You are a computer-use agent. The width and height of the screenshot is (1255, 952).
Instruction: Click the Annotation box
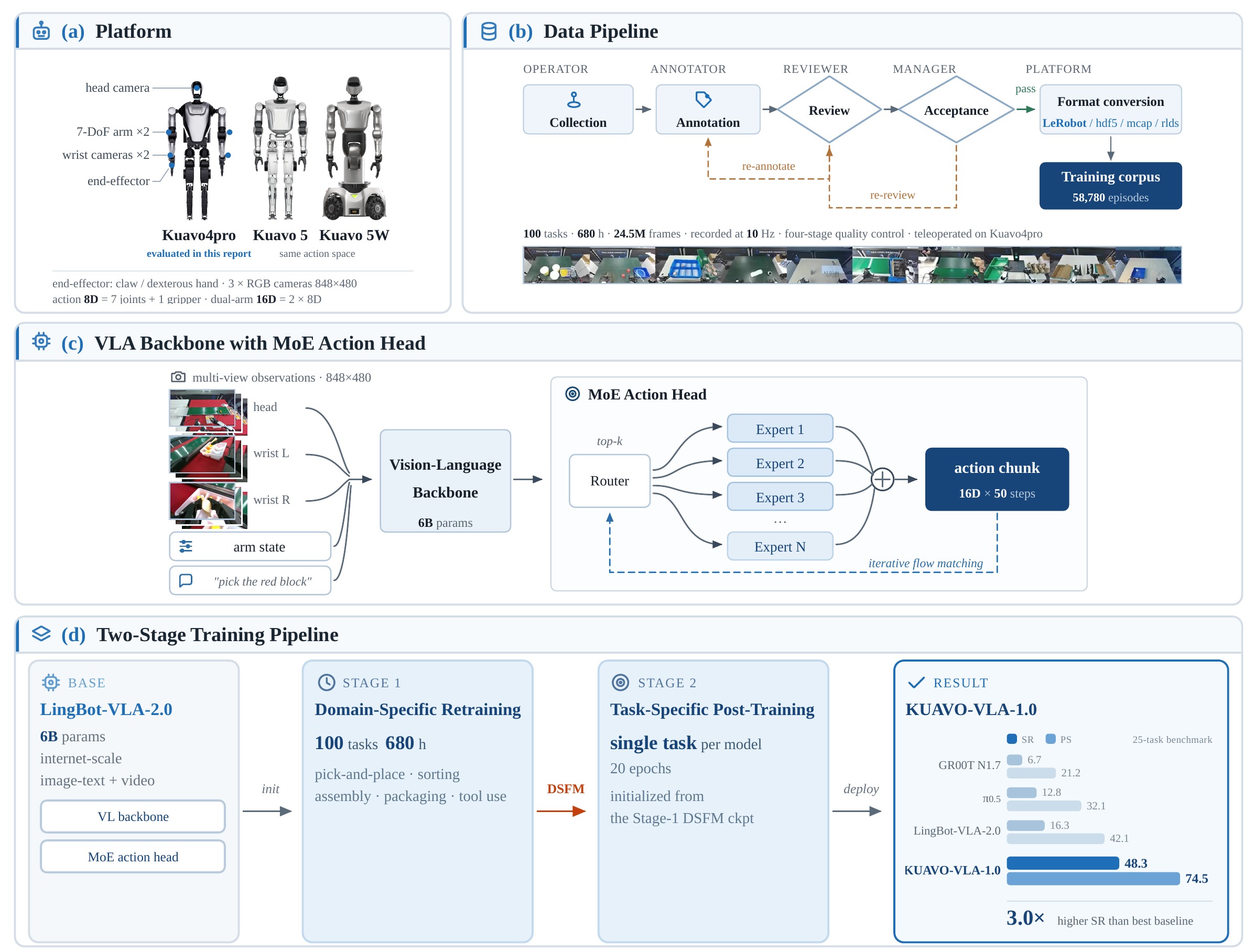pyautogui.click(x=708, y=109)
